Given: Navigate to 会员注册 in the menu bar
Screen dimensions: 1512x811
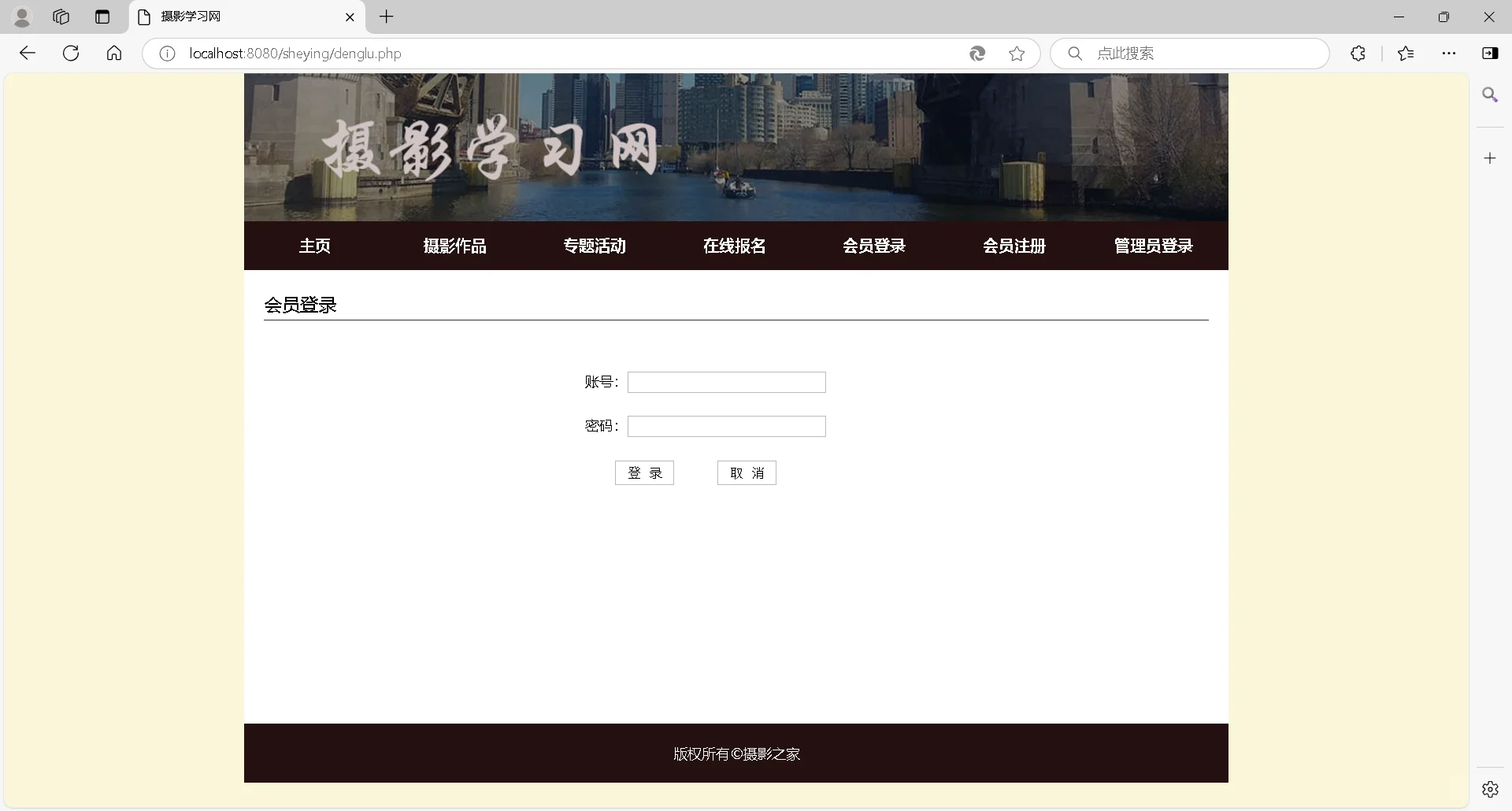Looking at the screenshot, I should click(x=1014, y=245).
